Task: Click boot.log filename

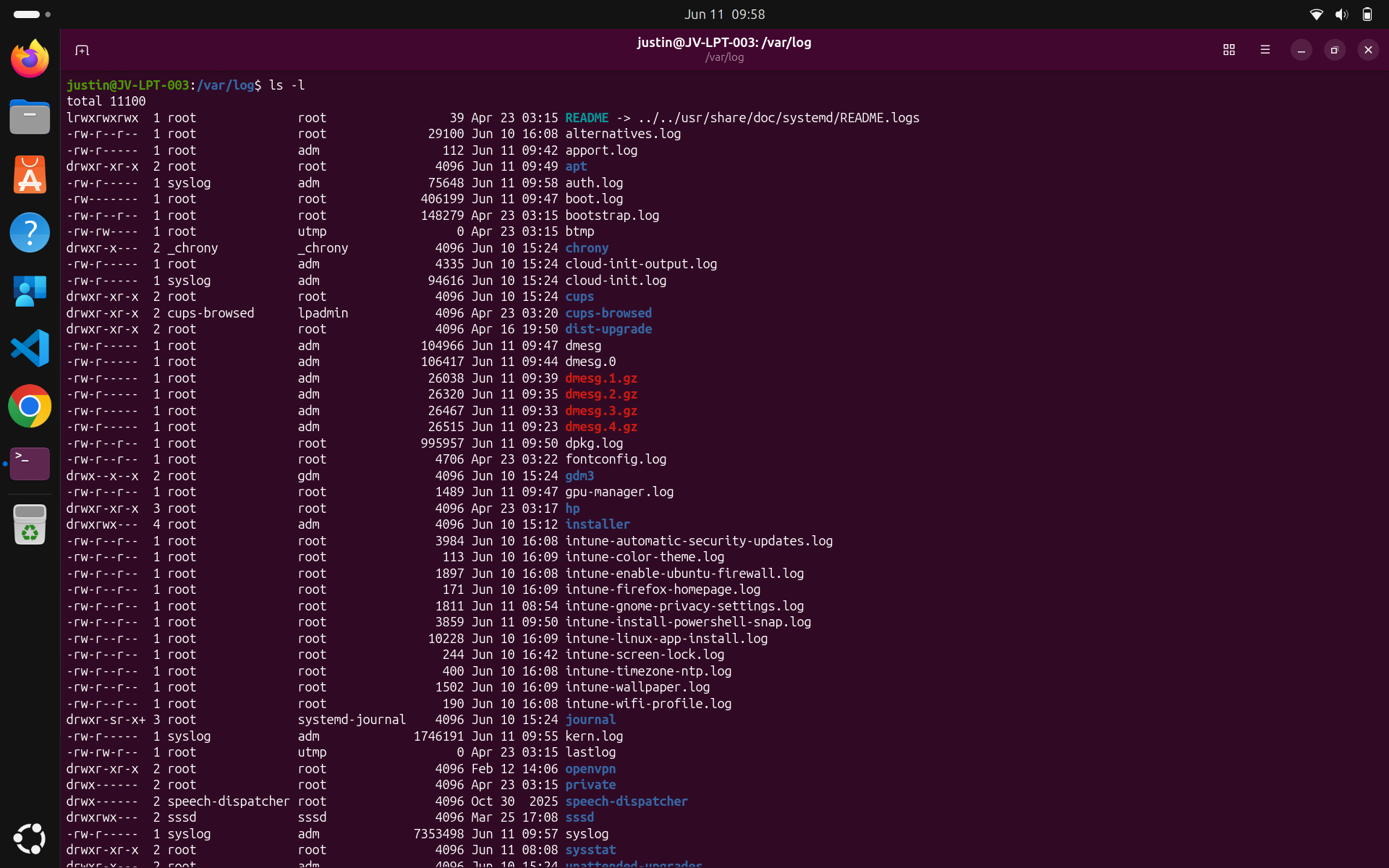Action: click(x=594, y=199)
